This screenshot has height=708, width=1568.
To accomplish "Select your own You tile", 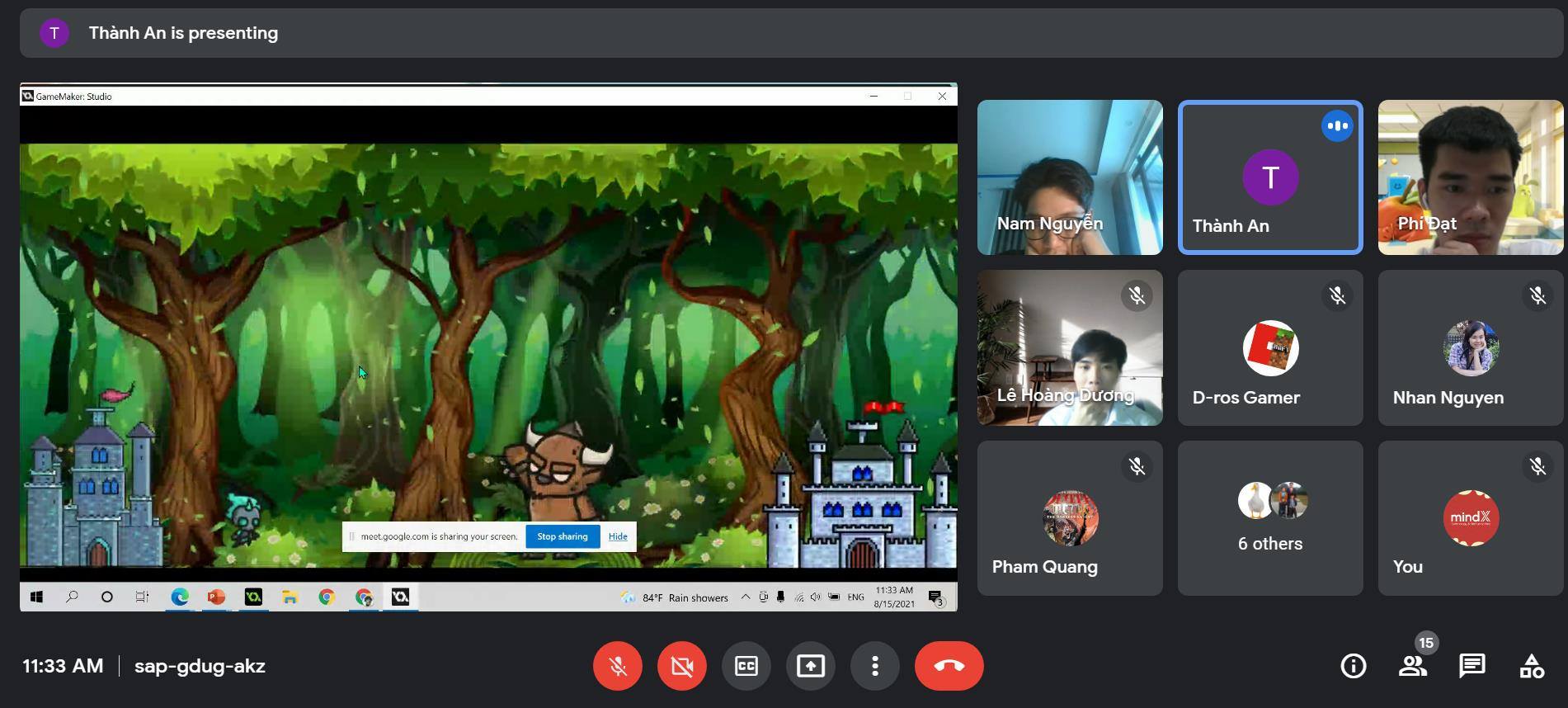I will [x=1471, y=518].
